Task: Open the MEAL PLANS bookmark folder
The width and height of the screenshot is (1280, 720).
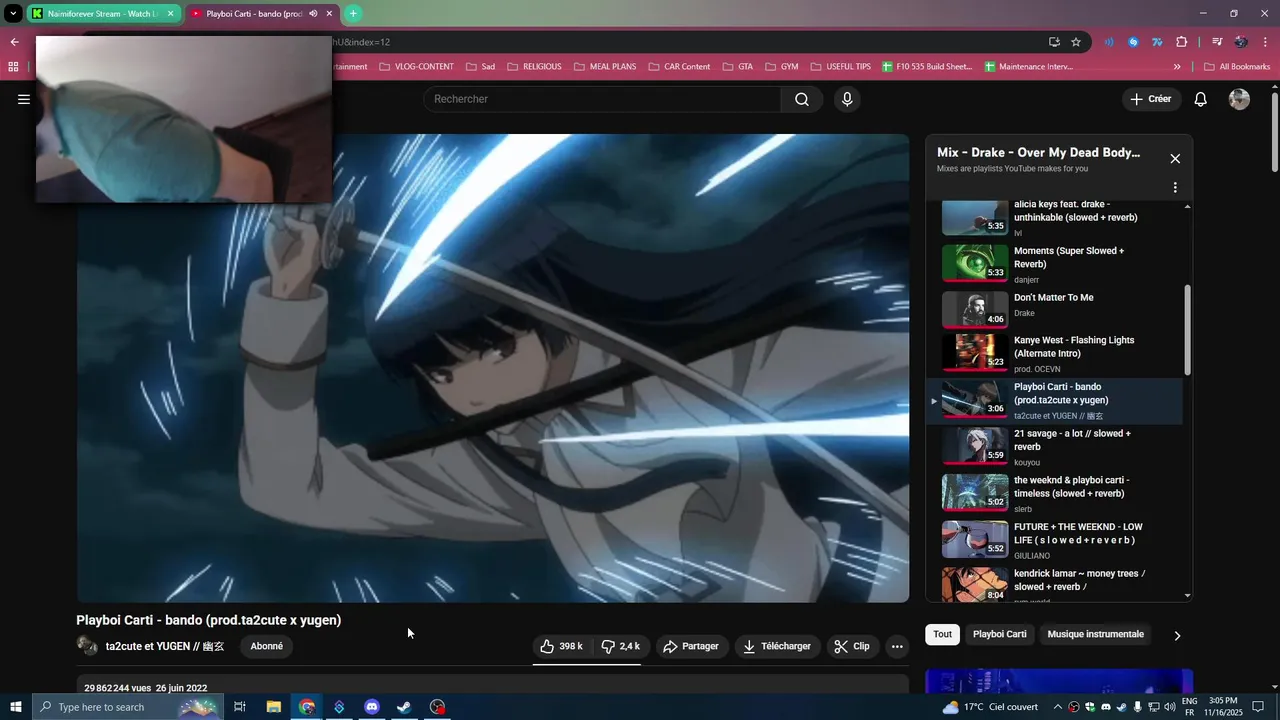Action: tap(604, 67)
